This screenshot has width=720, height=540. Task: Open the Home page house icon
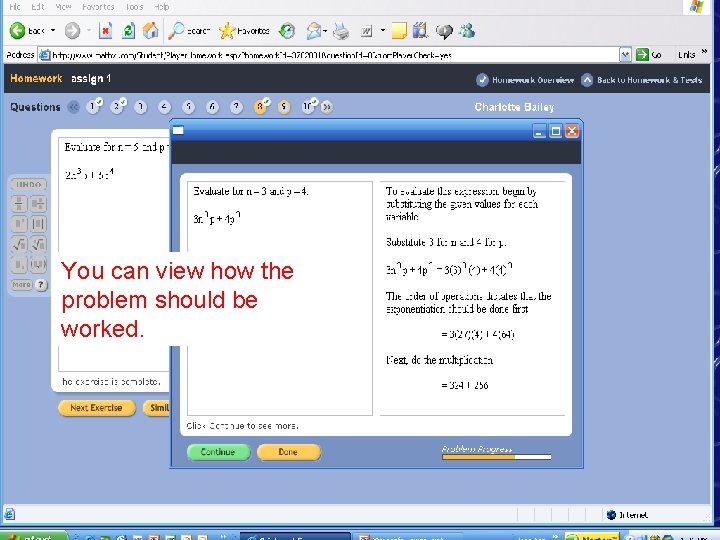pyautogui.click(x=150, y=31)
